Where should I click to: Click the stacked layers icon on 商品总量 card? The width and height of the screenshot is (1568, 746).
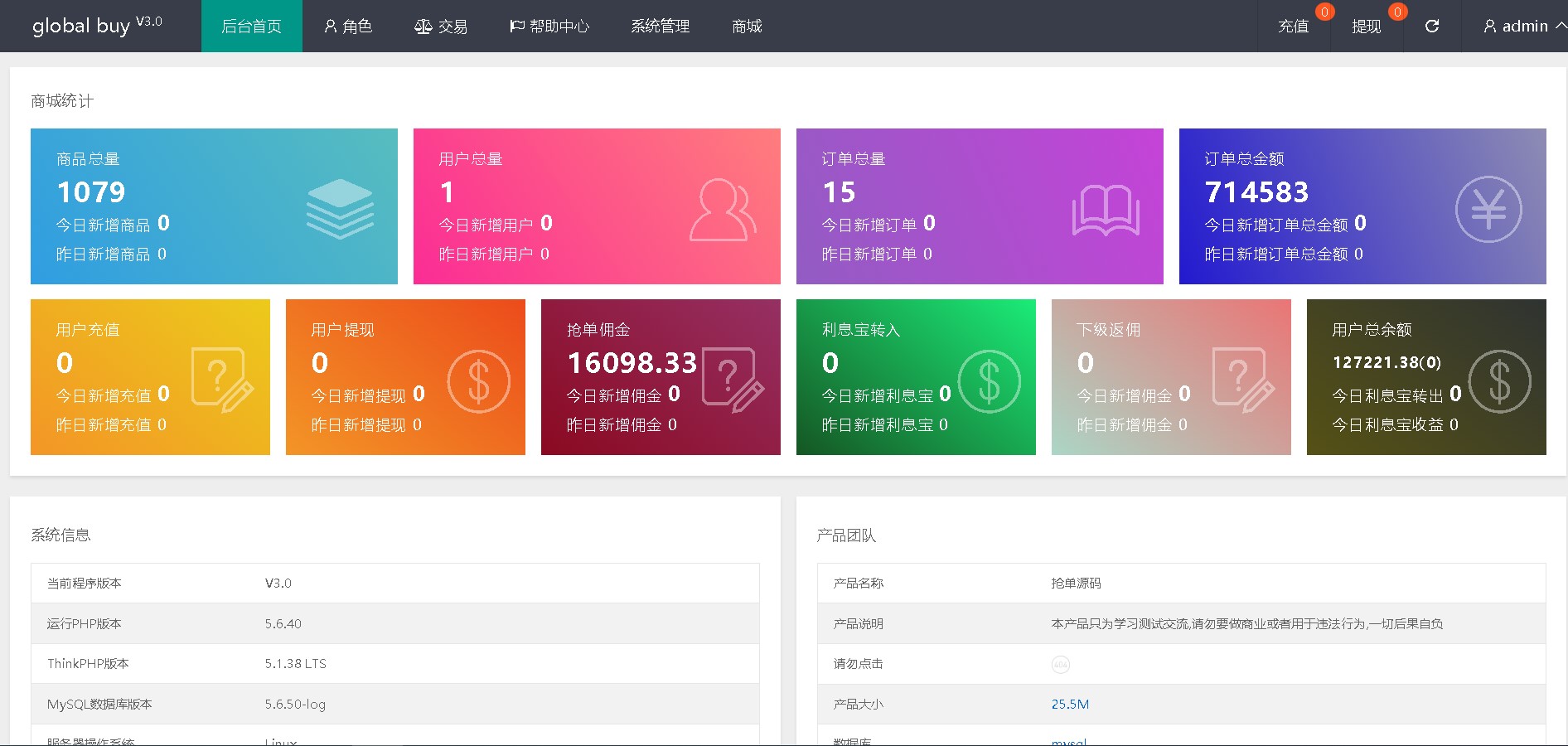(340, 209)
